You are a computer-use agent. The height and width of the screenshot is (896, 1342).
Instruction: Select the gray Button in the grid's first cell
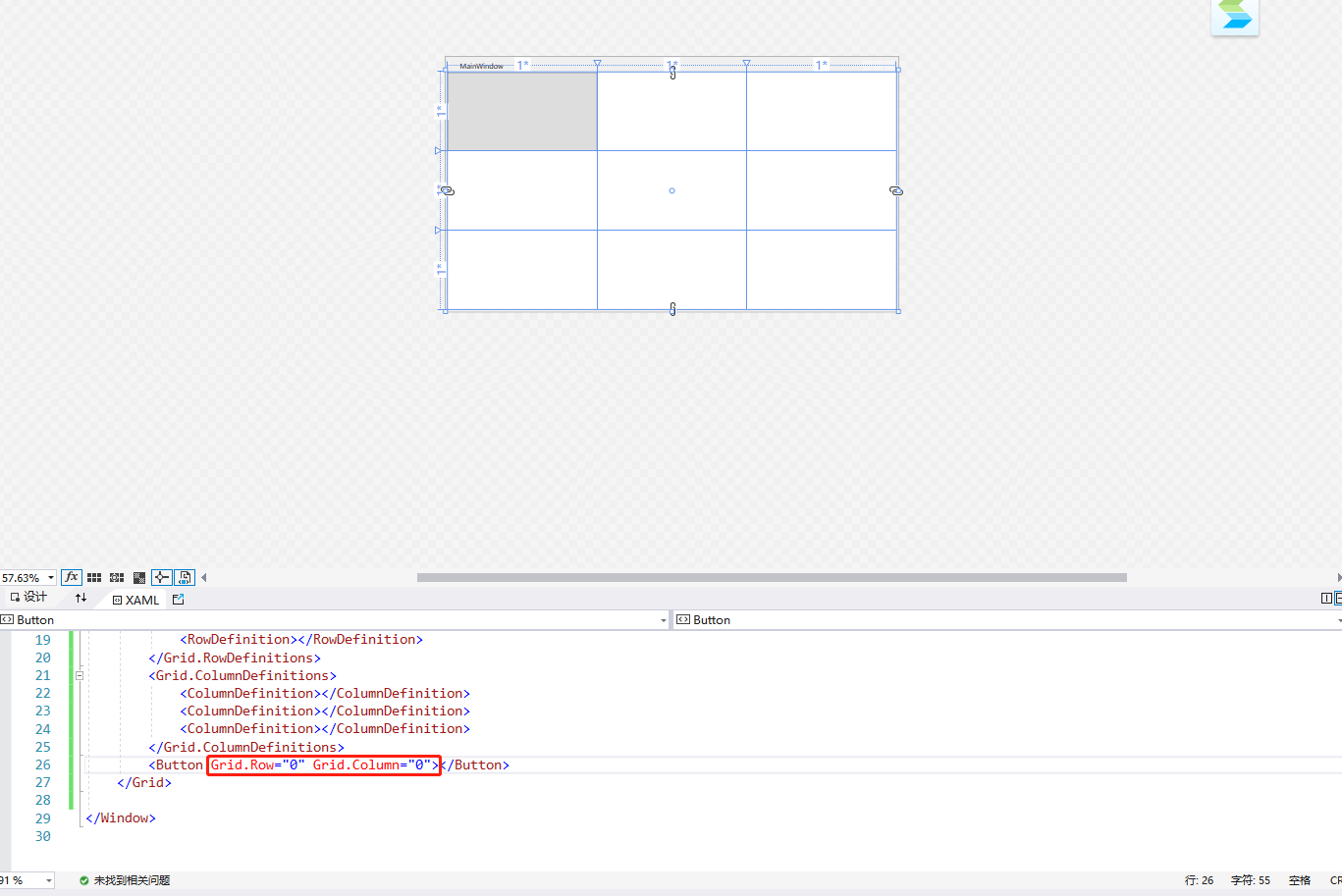tap(522, 111)
